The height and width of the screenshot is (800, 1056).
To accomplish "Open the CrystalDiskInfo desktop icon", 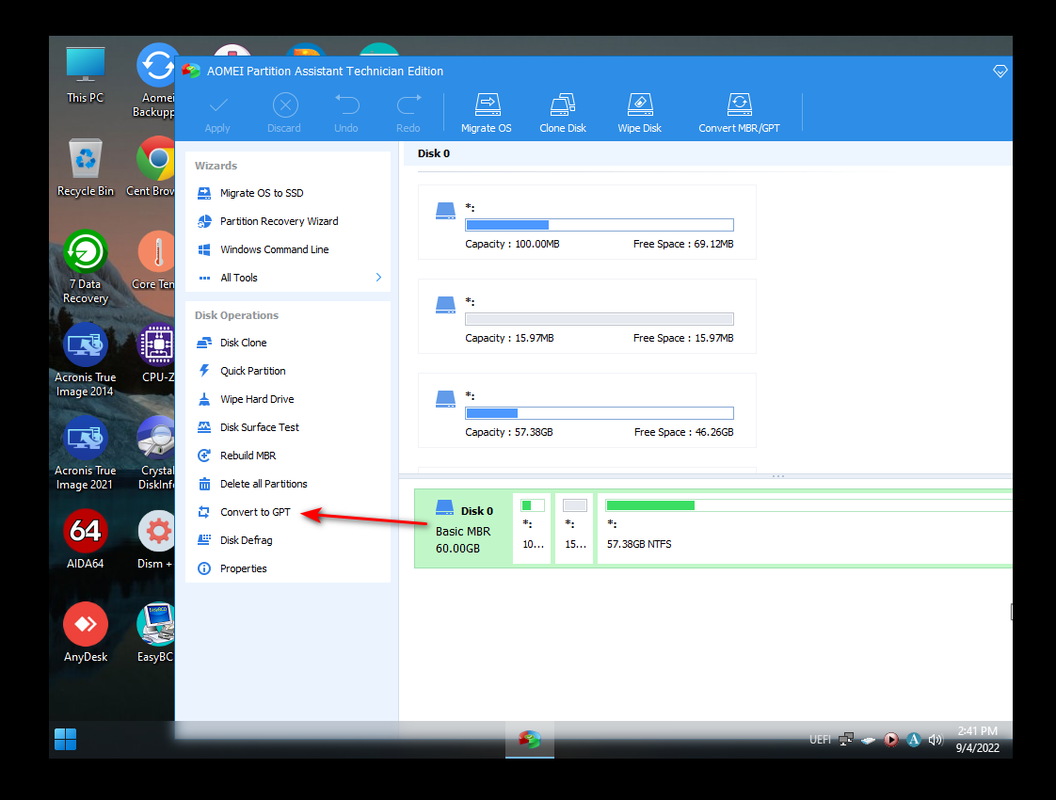I will click(156, 453).
